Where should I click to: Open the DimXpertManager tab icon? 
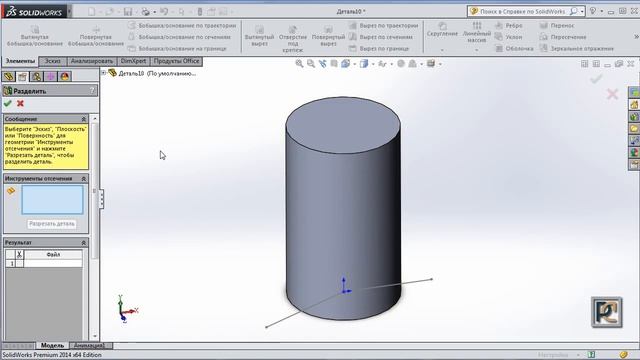[51, 76]
